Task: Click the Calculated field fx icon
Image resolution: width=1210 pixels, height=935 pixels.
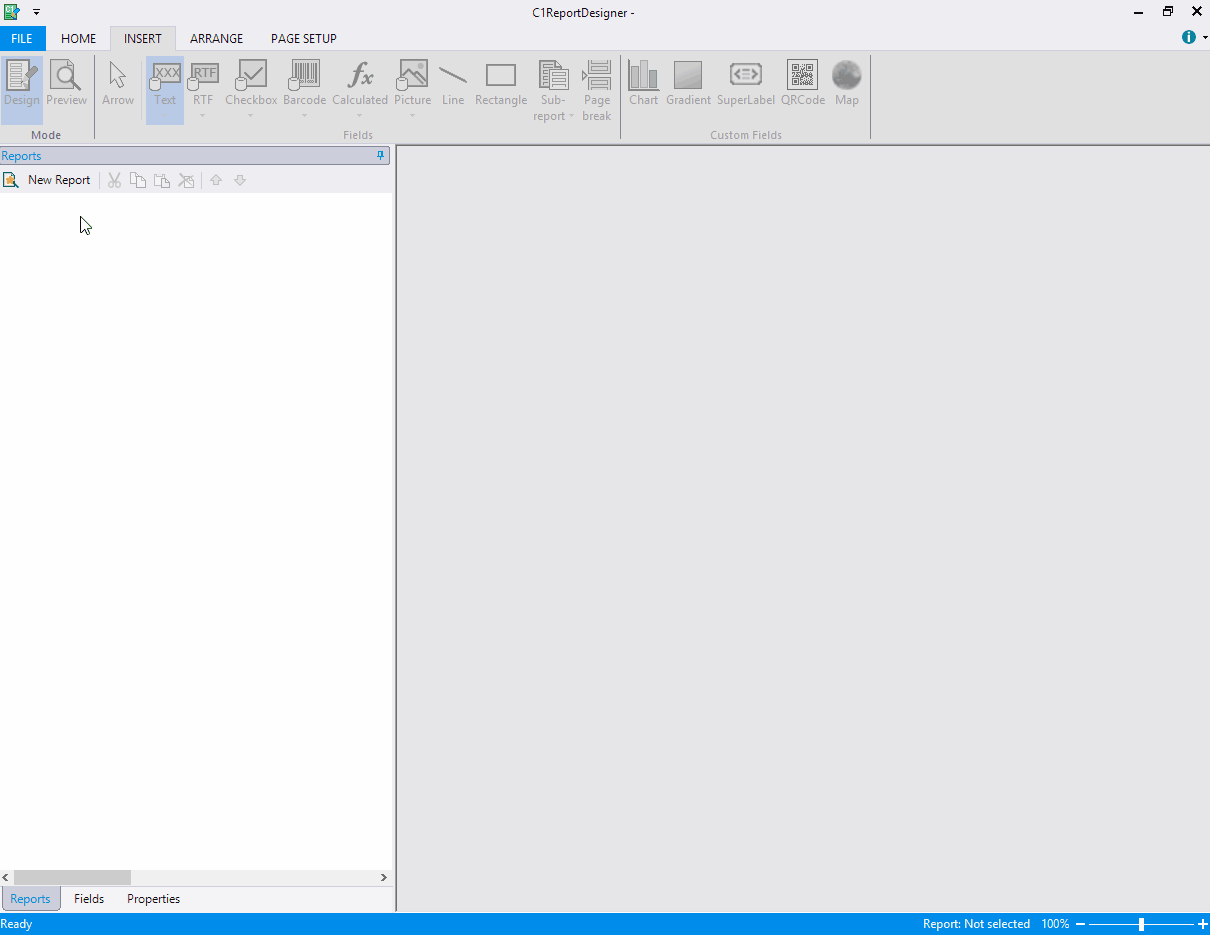Action: (x=359, y=75)
